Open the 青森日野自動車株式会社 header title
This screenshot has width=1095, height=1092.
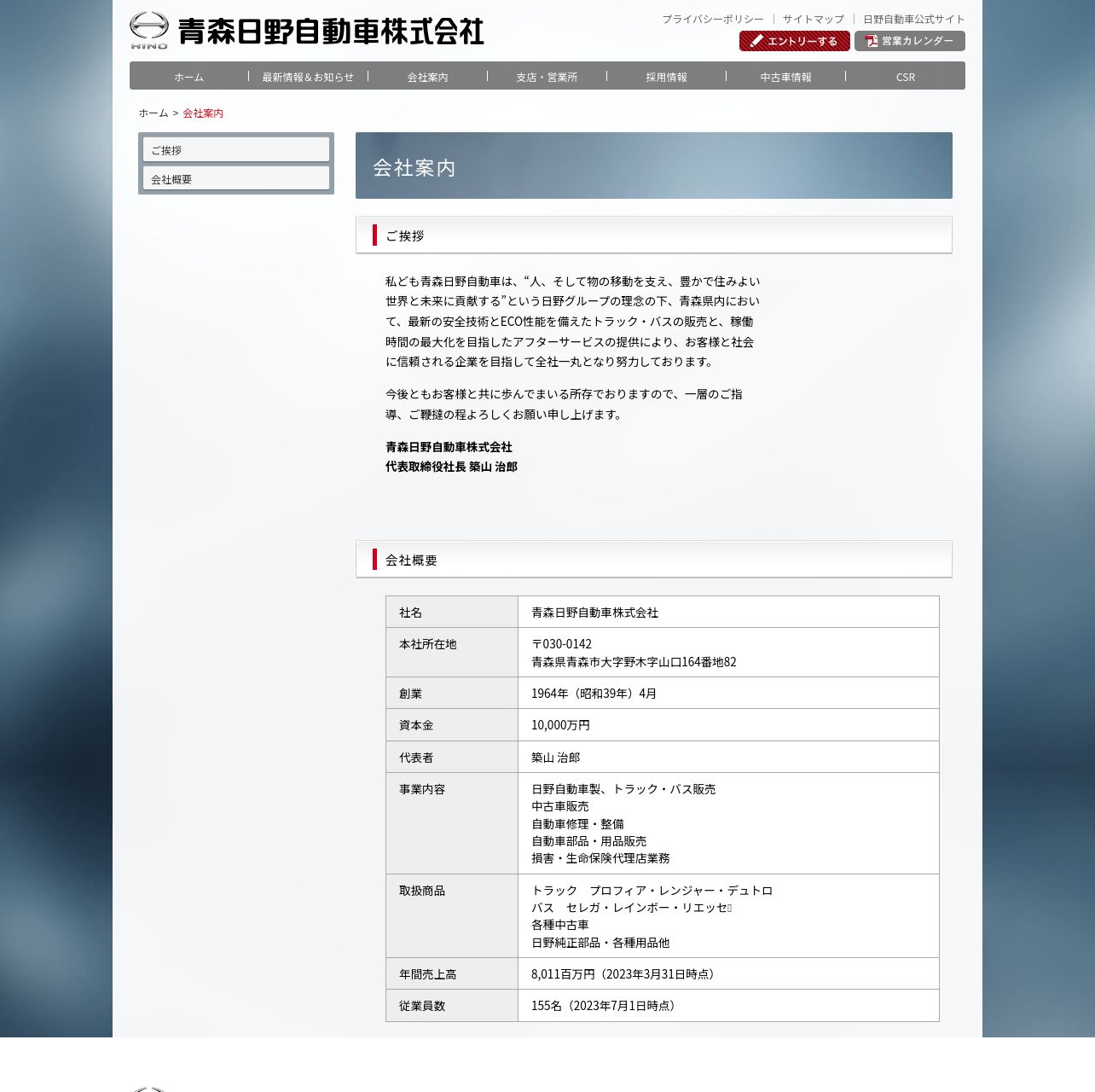331,32
